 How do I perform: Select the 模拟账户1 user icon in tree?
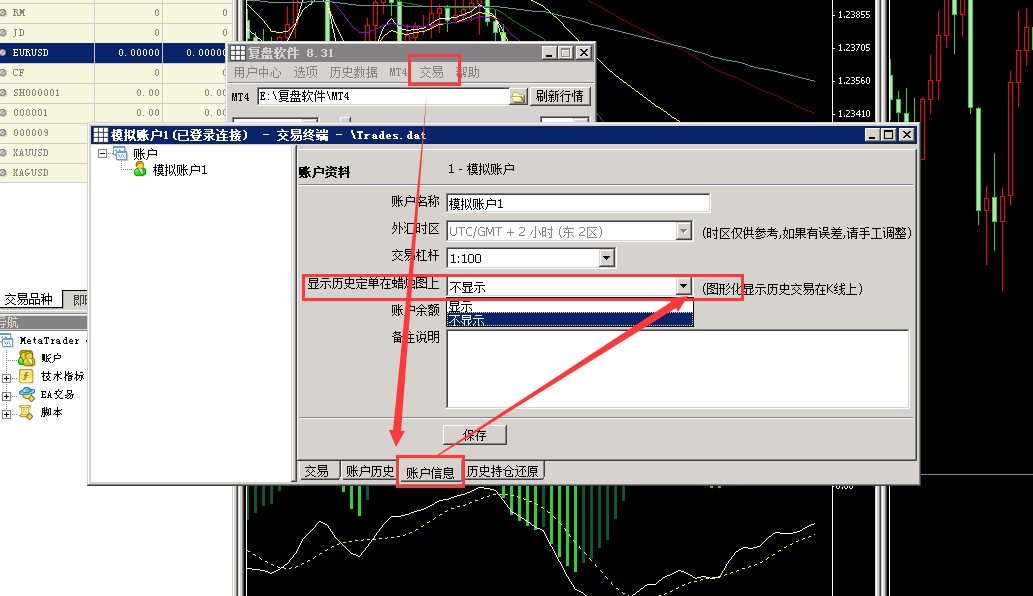coord(140,170)
